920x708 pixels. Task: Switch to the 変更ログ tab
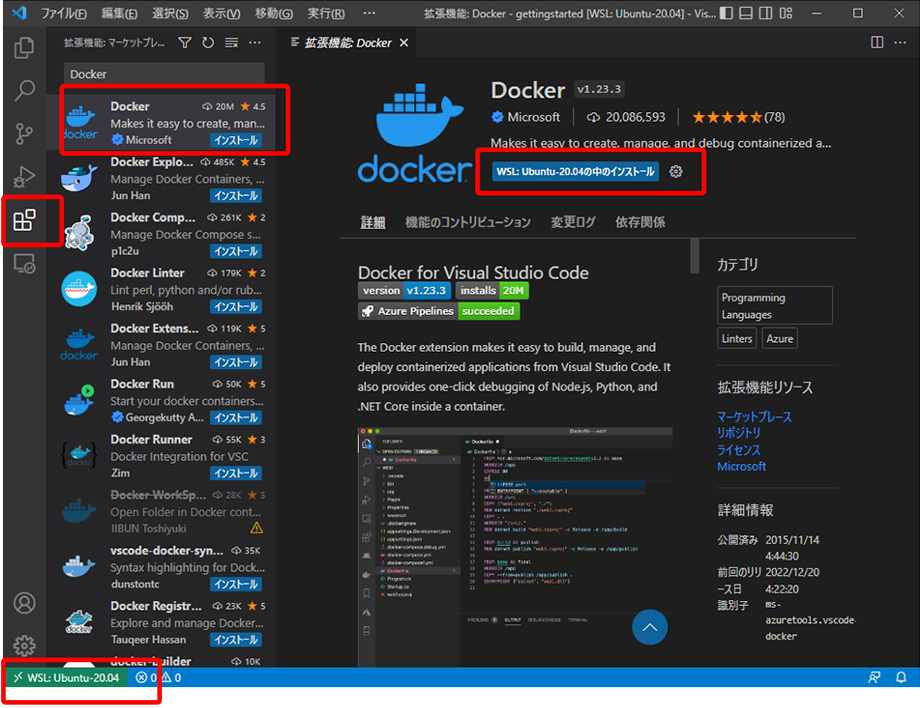tap(573, 222)
